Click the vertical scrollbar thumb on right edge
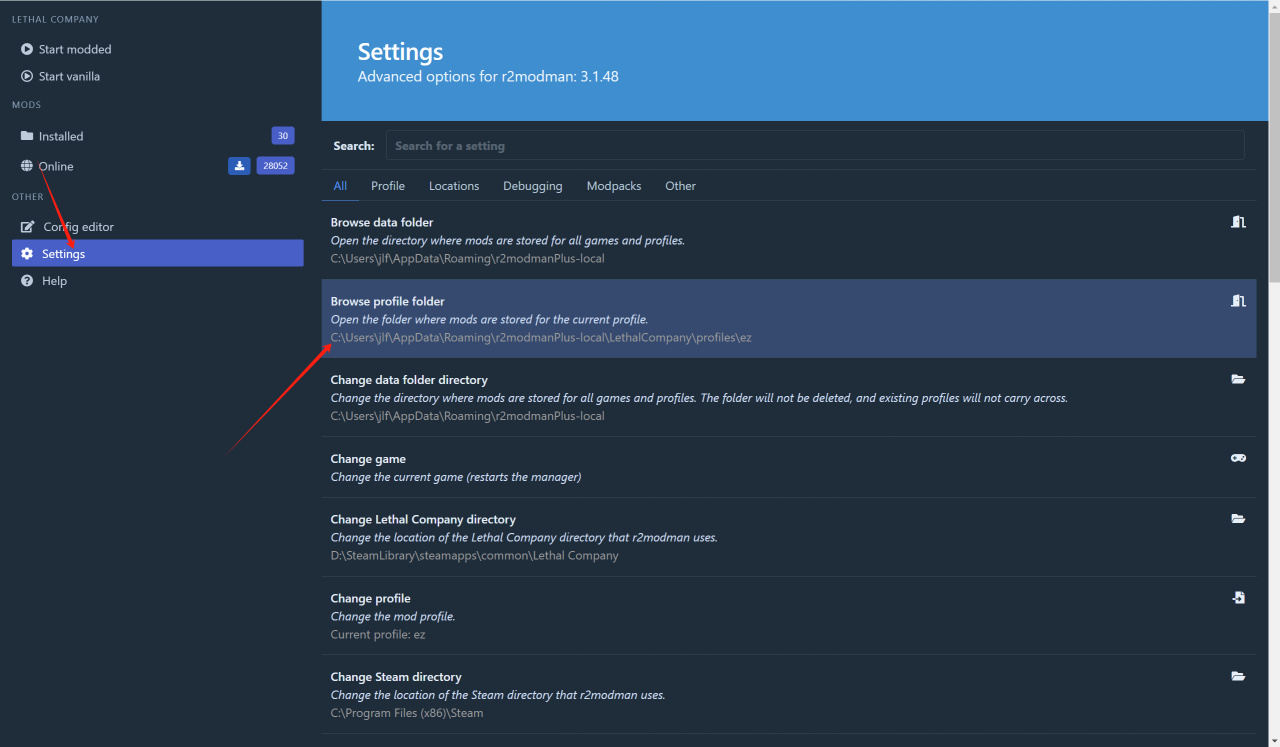 point(1274,147)
